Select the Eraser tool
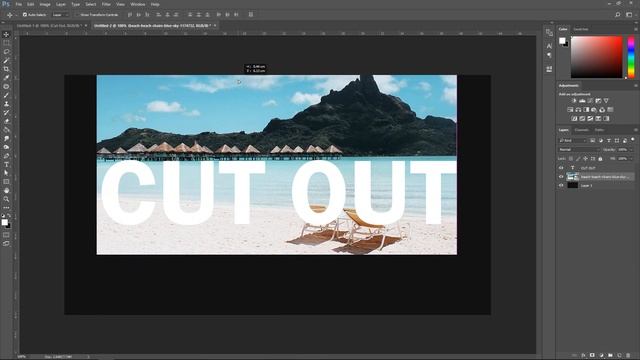 (x=6, y=121)
